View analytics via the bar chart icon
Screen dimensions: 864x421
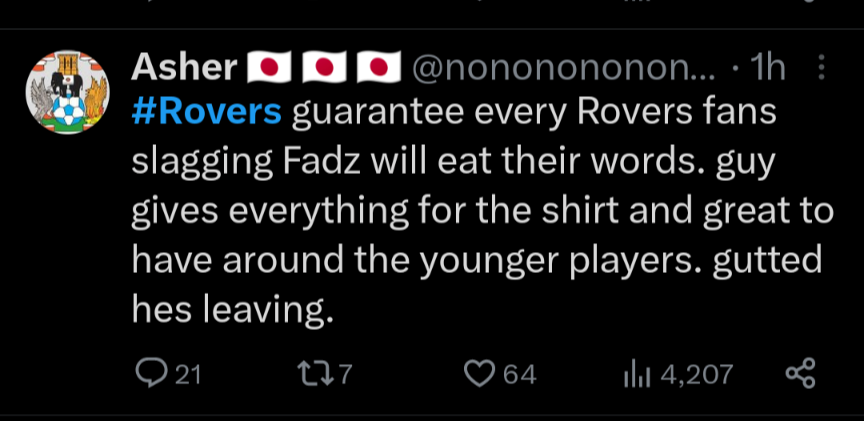tap(637, 374)
